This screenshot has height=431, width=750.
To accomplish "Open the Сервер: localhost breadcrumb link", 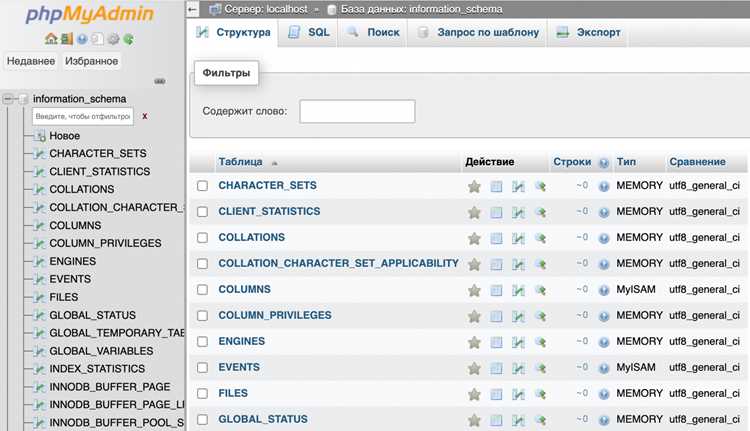I will click(265, 9).
